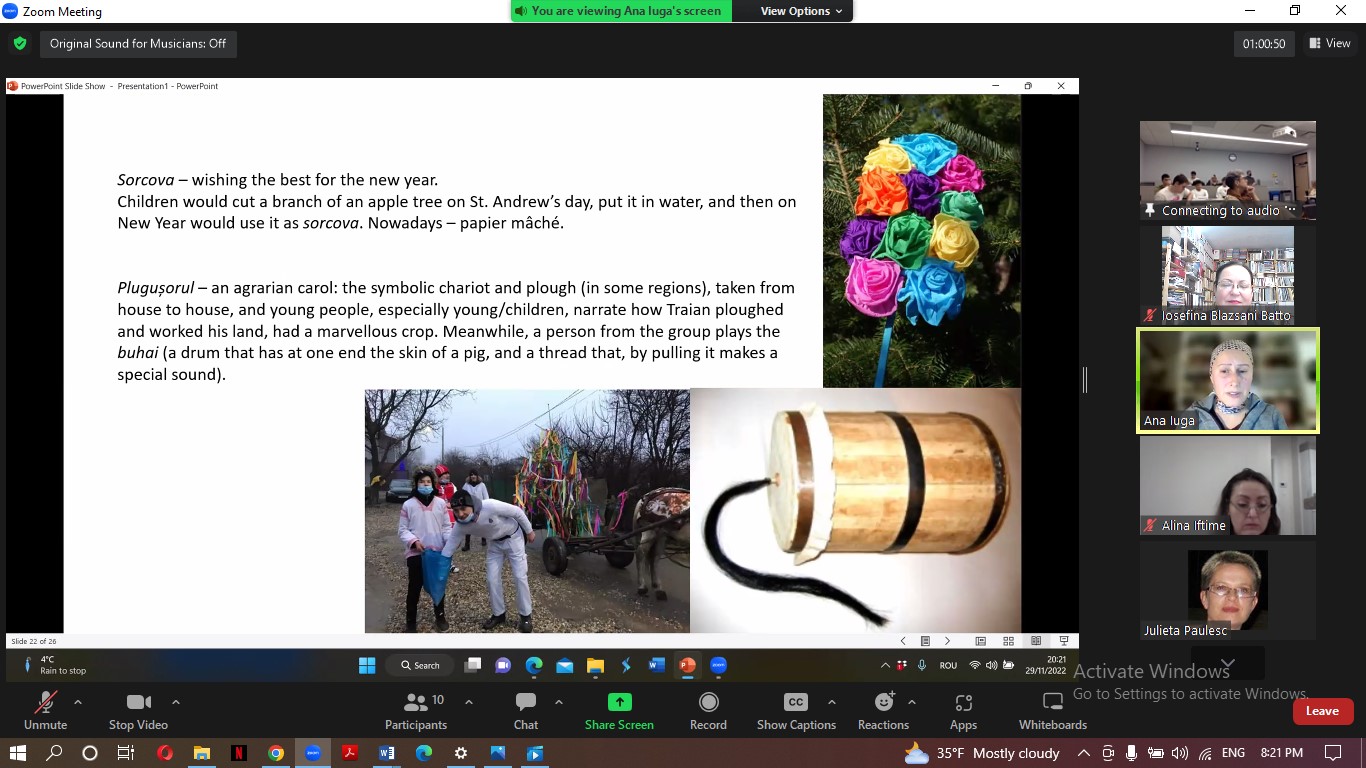The height and width of the screenshot is (768, 1366).
Task: Click the Search box in the shared taskbar
Action: [420, 665]
